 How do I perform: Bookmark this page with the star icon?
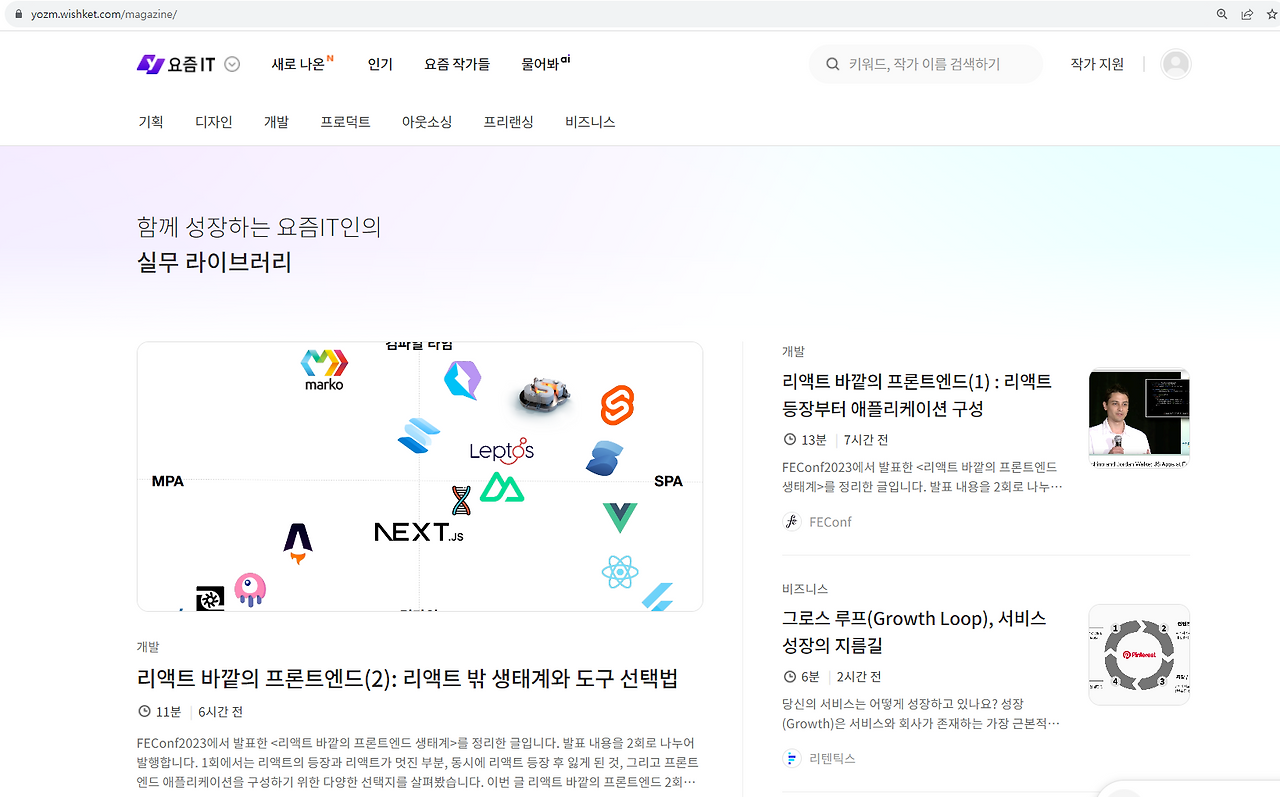click(1272, 14)
